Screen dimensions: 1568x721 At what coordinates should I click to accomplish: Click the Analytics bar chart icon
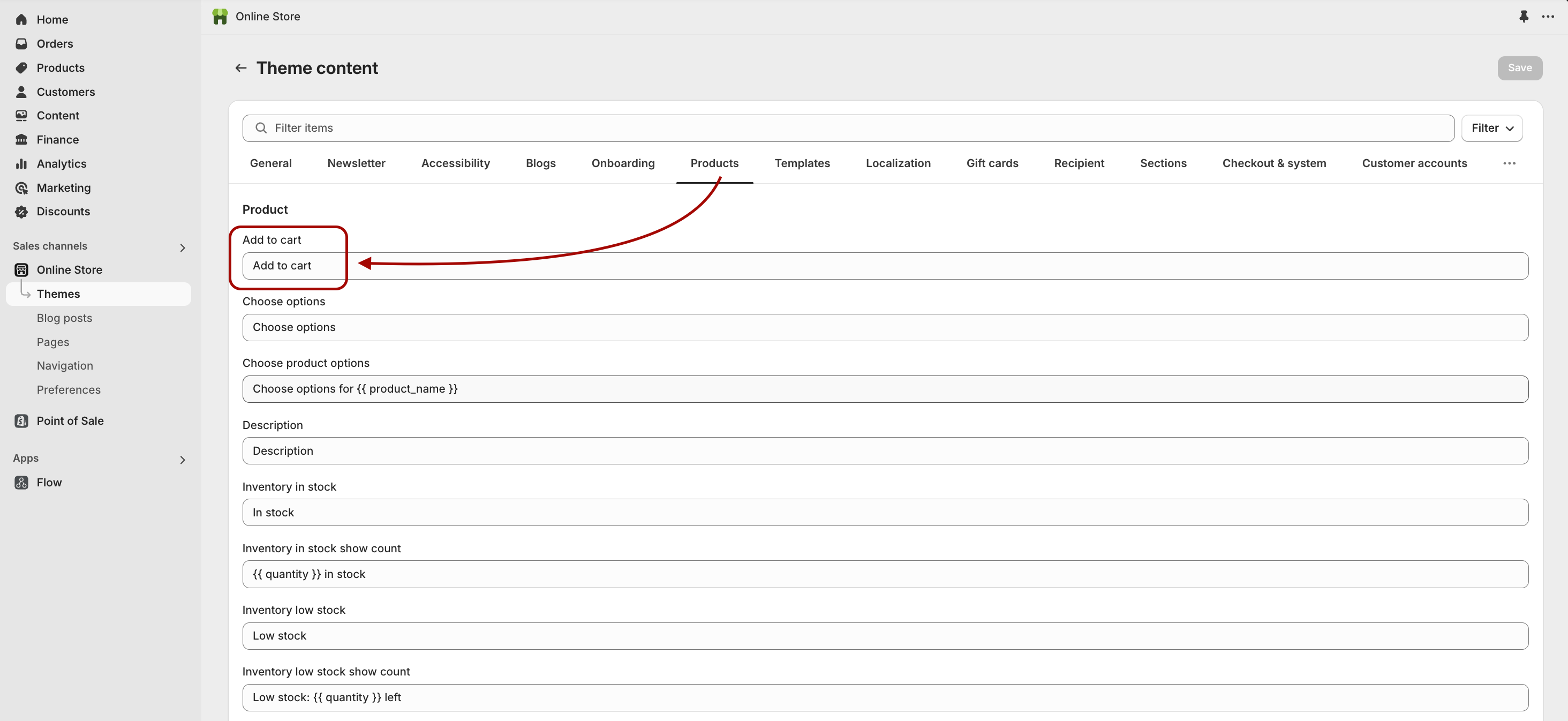(21, 164)
